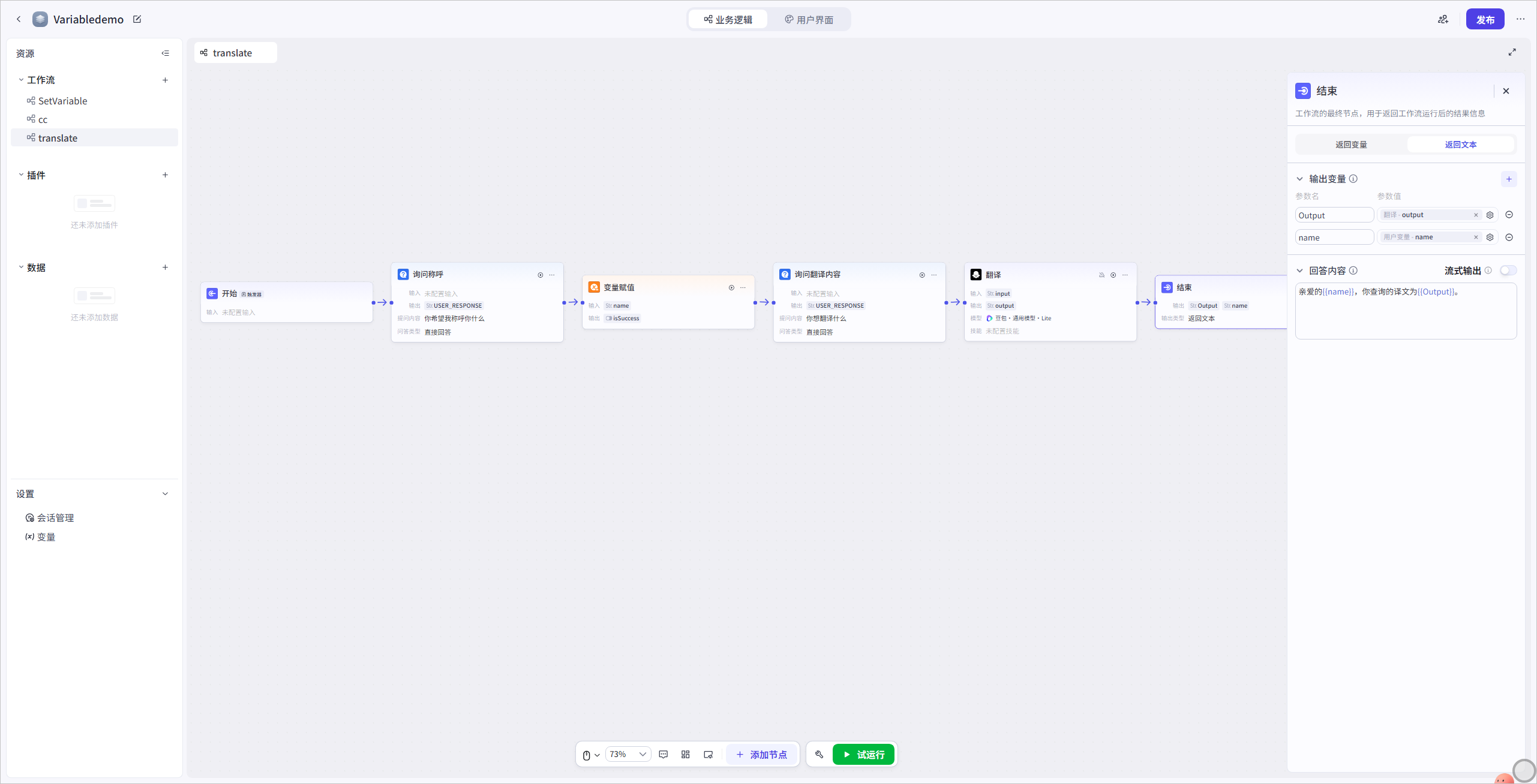The image size is (1537, 784).
Task: Auto-arrange nodes grid icon in toolbar
Action: point(686,755)
